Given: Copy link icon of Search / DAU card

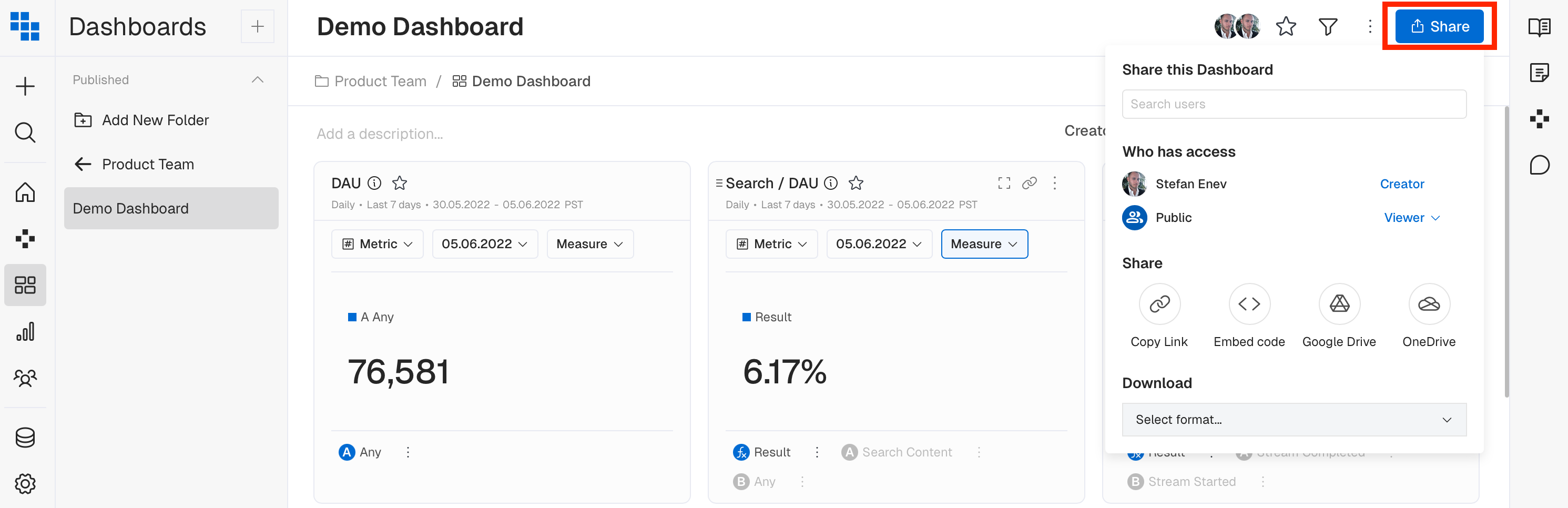Looking at the screenshot, I should tap(1030, 182).
